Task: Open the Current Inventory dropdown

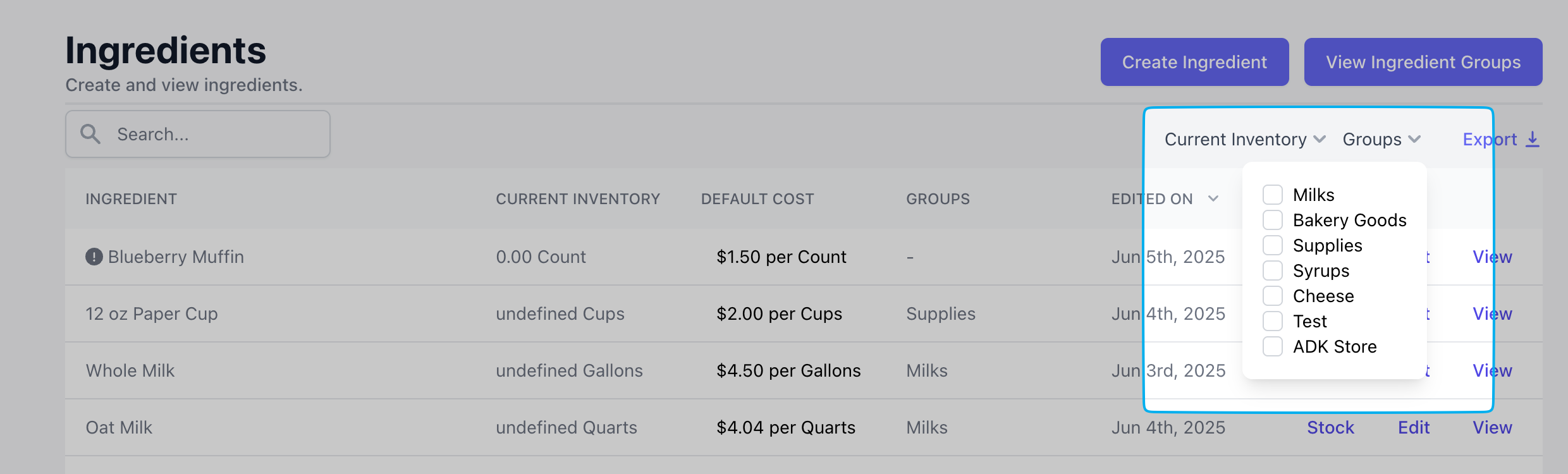Action: [1245, 139]
